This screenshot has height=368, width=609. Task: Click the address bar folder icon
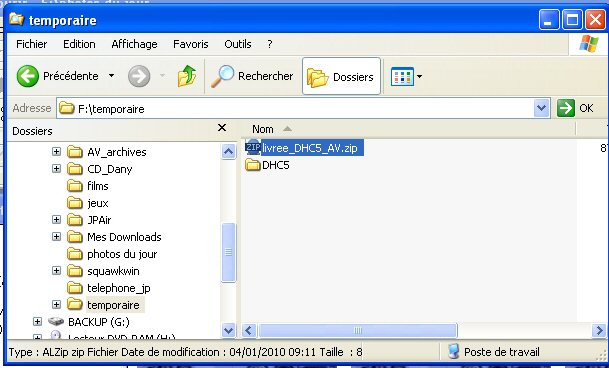[67, 108]
